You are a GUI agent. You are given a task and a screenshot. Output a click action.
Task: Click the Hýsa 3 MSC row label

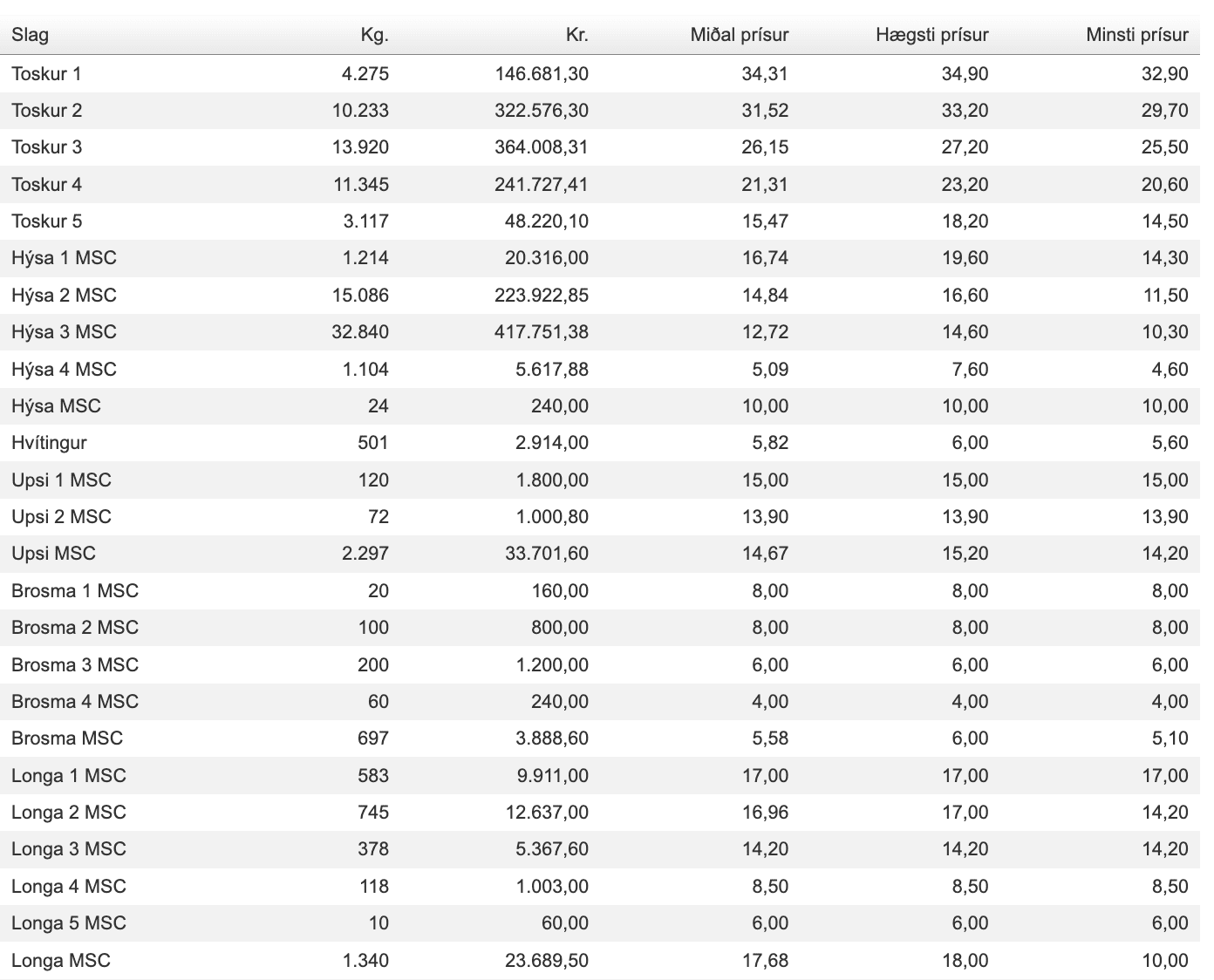pyautogui.click(x=64, y=332)
